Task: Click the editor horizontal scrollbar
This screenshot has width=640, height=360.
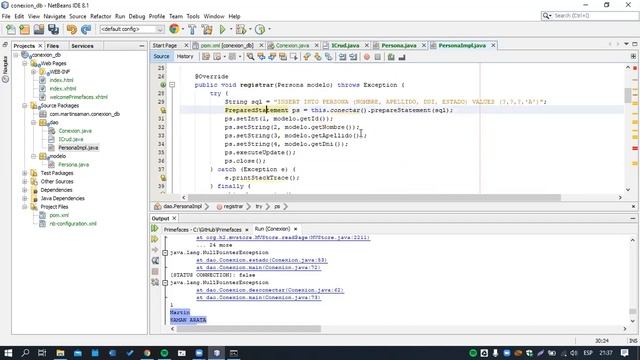Action: pos(374,198)
